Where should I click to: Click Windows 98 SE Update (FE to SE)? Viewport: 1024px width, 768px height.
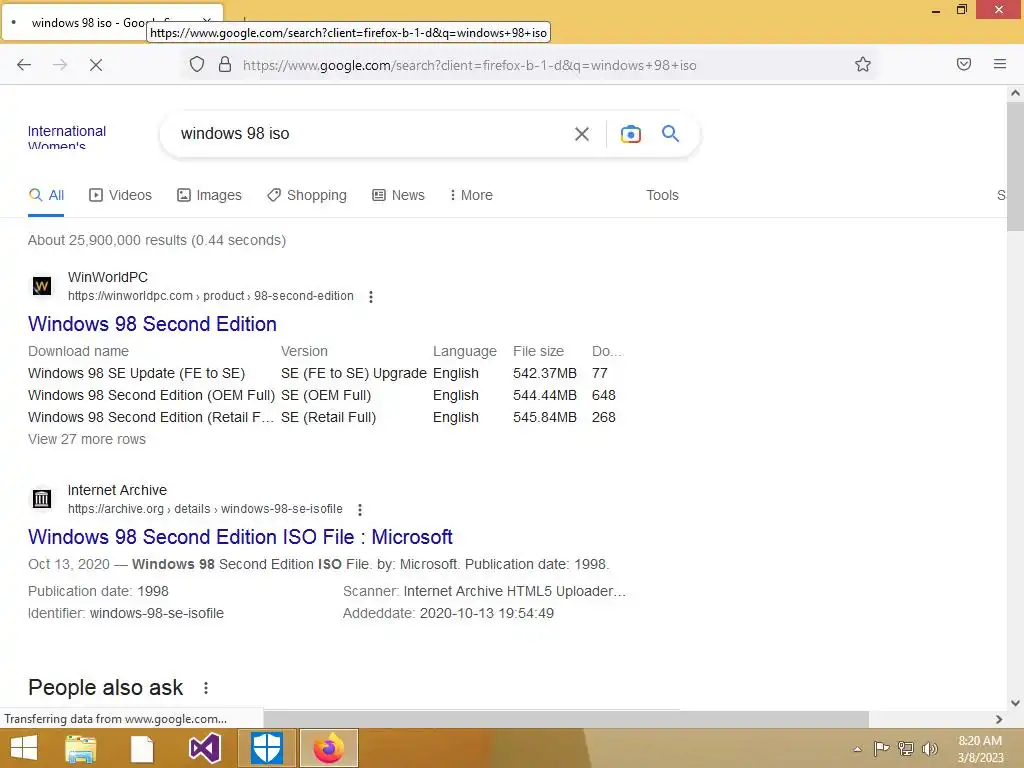click(x=136, y=374)
